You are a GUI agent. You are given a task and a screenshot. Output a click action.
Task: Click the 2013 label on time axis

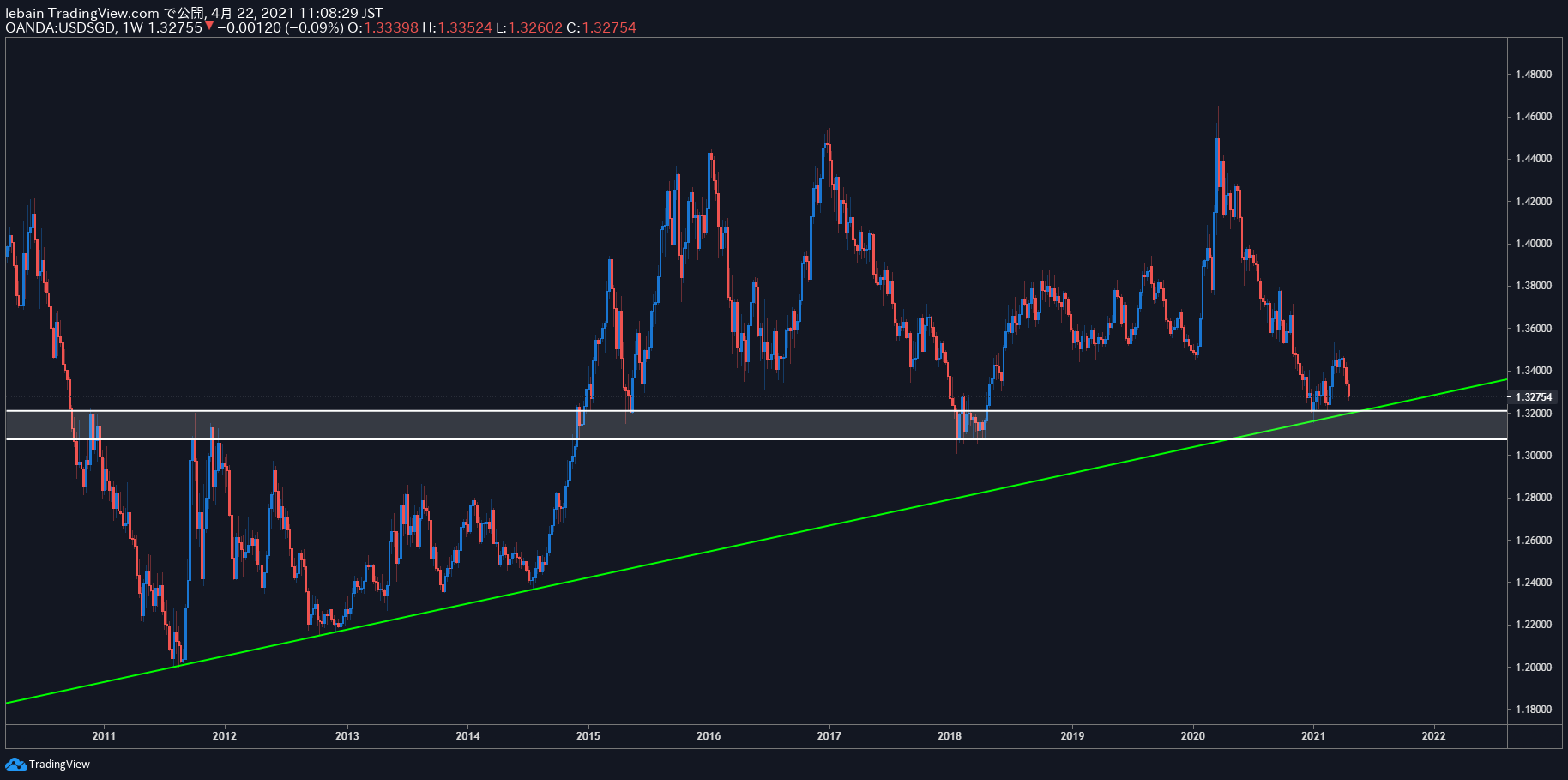(x=347, y=735)
